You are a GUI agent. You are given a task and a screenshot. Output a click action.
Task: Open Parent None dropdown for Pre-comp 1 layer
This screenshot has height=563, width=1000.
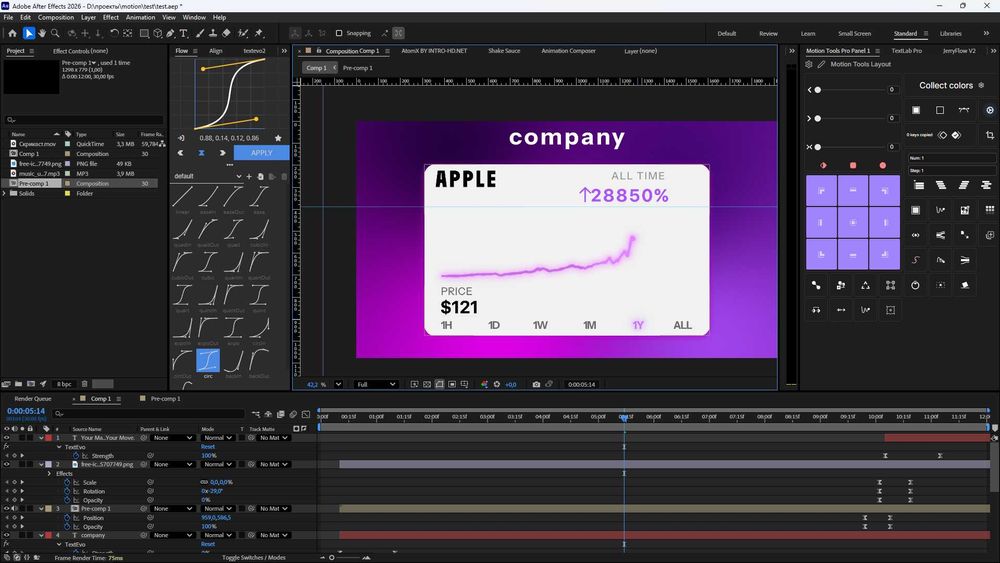point(173,509)
